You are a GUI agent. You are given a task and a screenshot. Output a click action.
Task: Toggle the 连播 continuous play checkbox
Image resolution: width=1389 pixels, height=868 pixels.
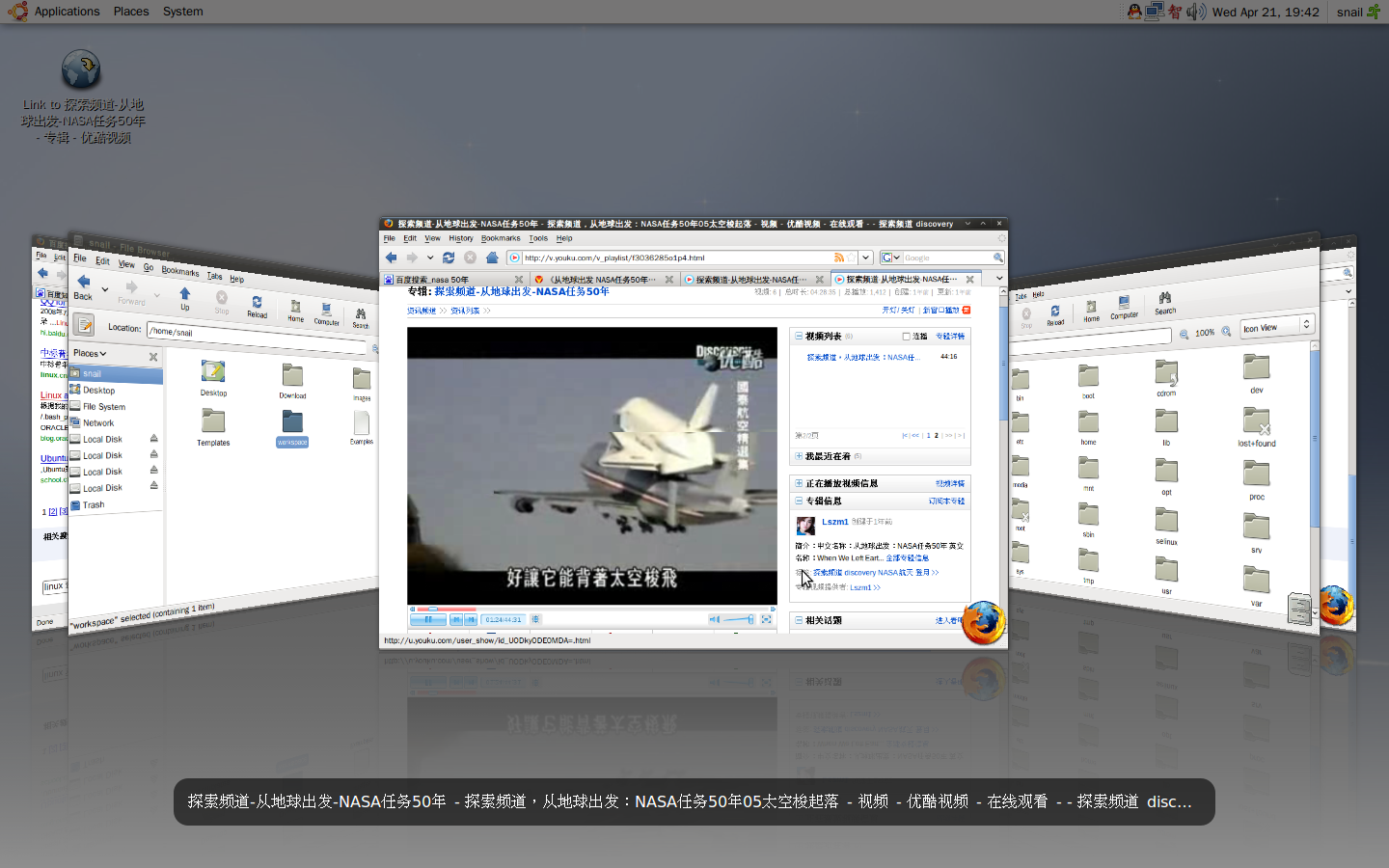906,337
